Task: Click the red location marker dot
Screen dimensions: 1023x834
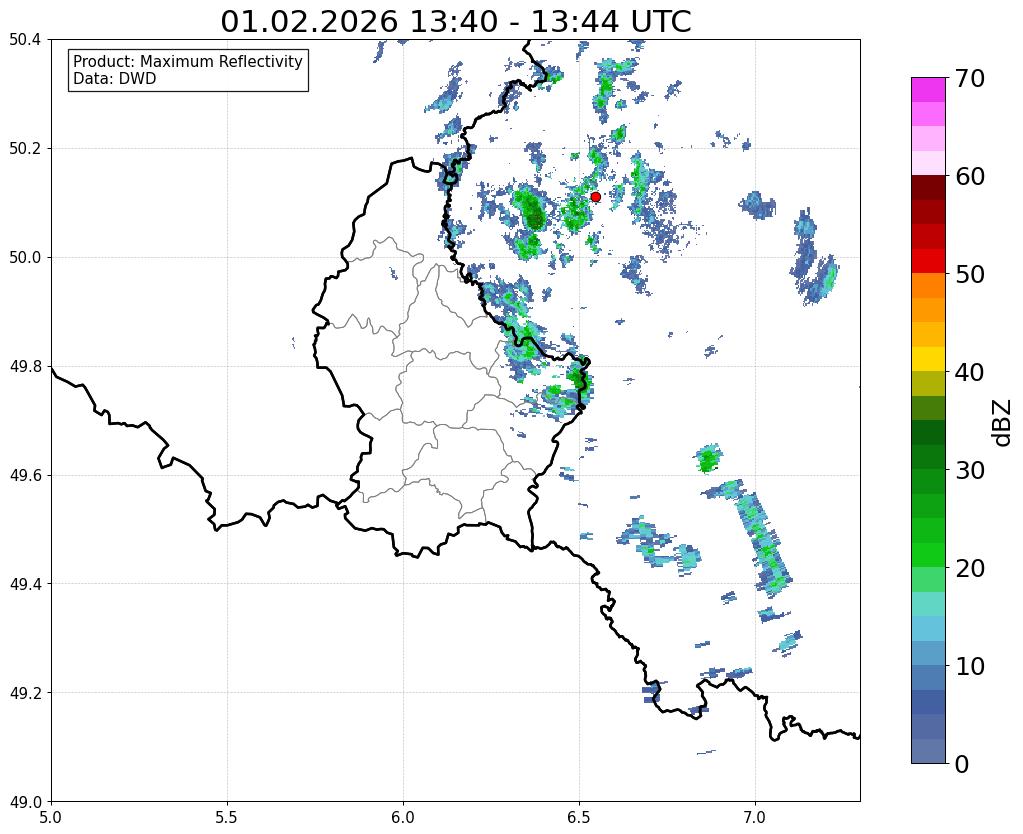Action: [x=595, y=196]
